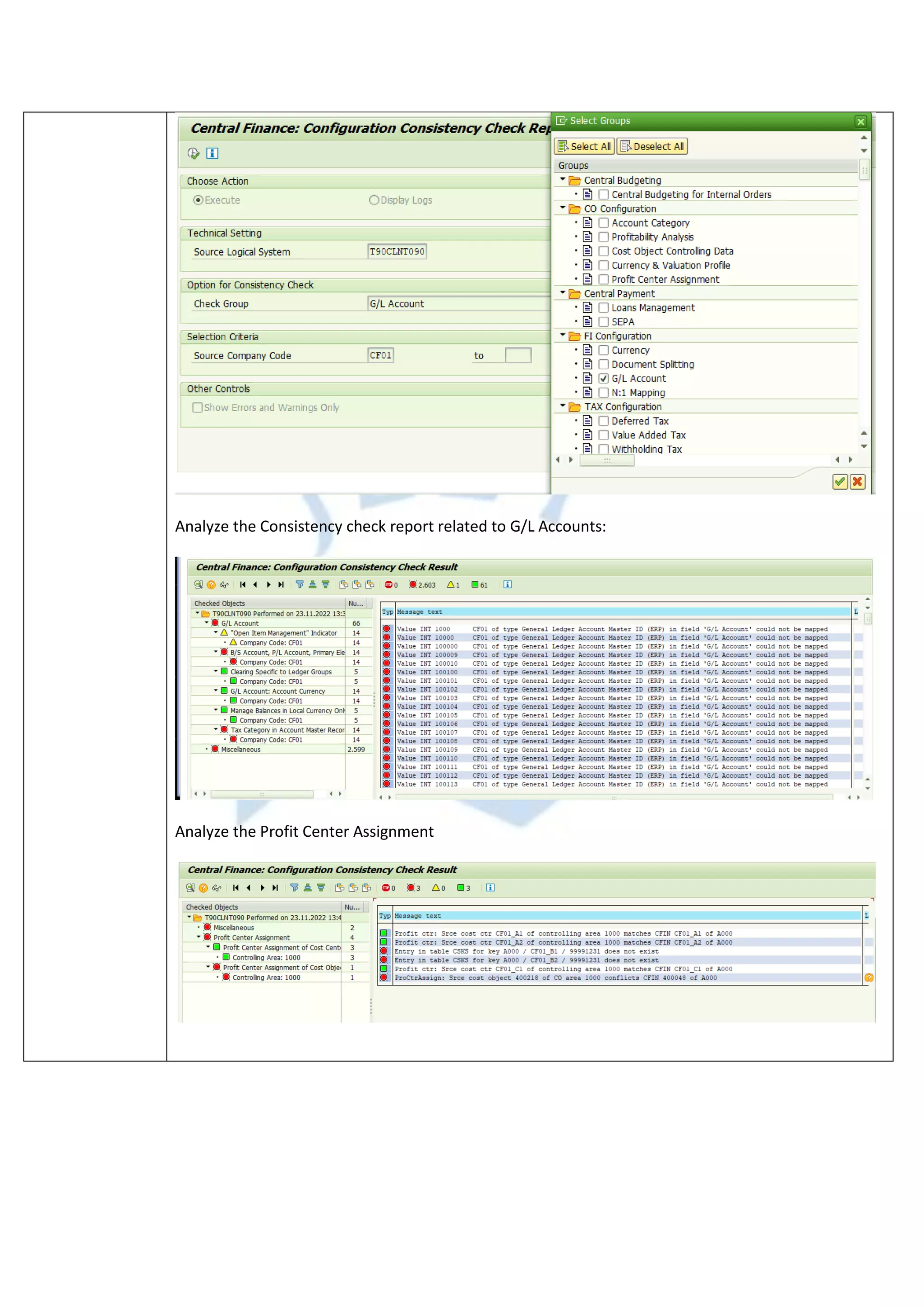Go to previous message in G/L result toolbar
This screenshot has width=924, height=1307.
pyautogui.click(x=255, y=584)
